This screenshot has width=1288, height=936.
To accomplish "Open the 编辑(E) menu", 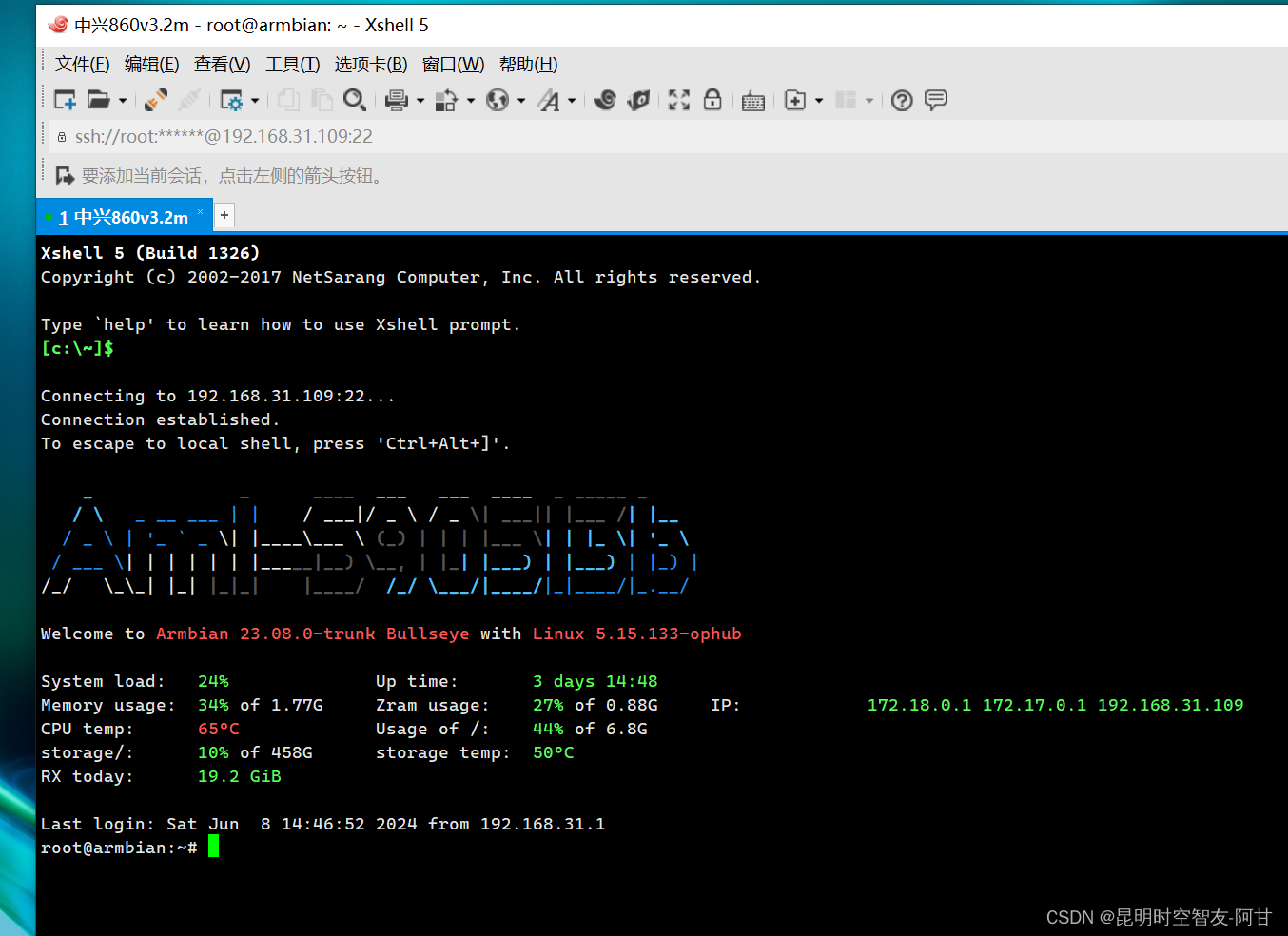I will [152, 65].
